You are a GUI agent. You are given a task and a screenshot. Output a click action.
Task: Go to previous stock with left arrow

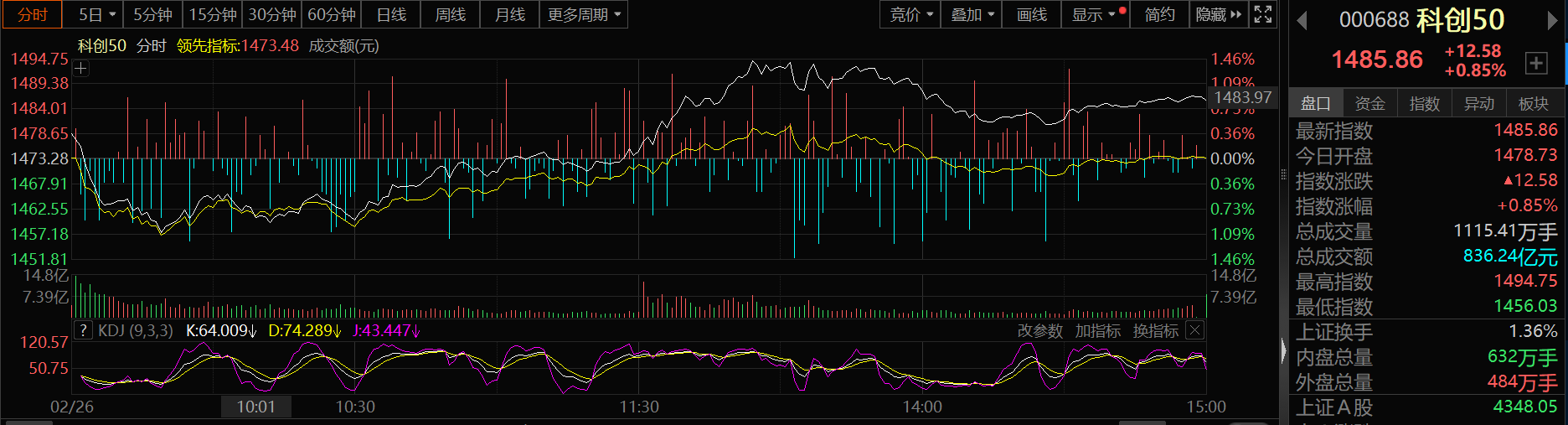(x=1302, y=20)
